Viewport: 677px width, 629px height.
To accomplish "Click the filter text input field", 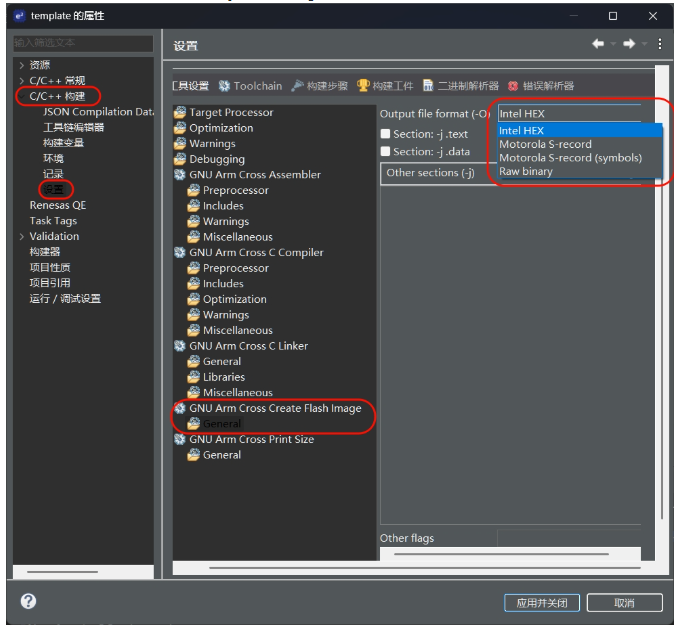I will [83, 43].
